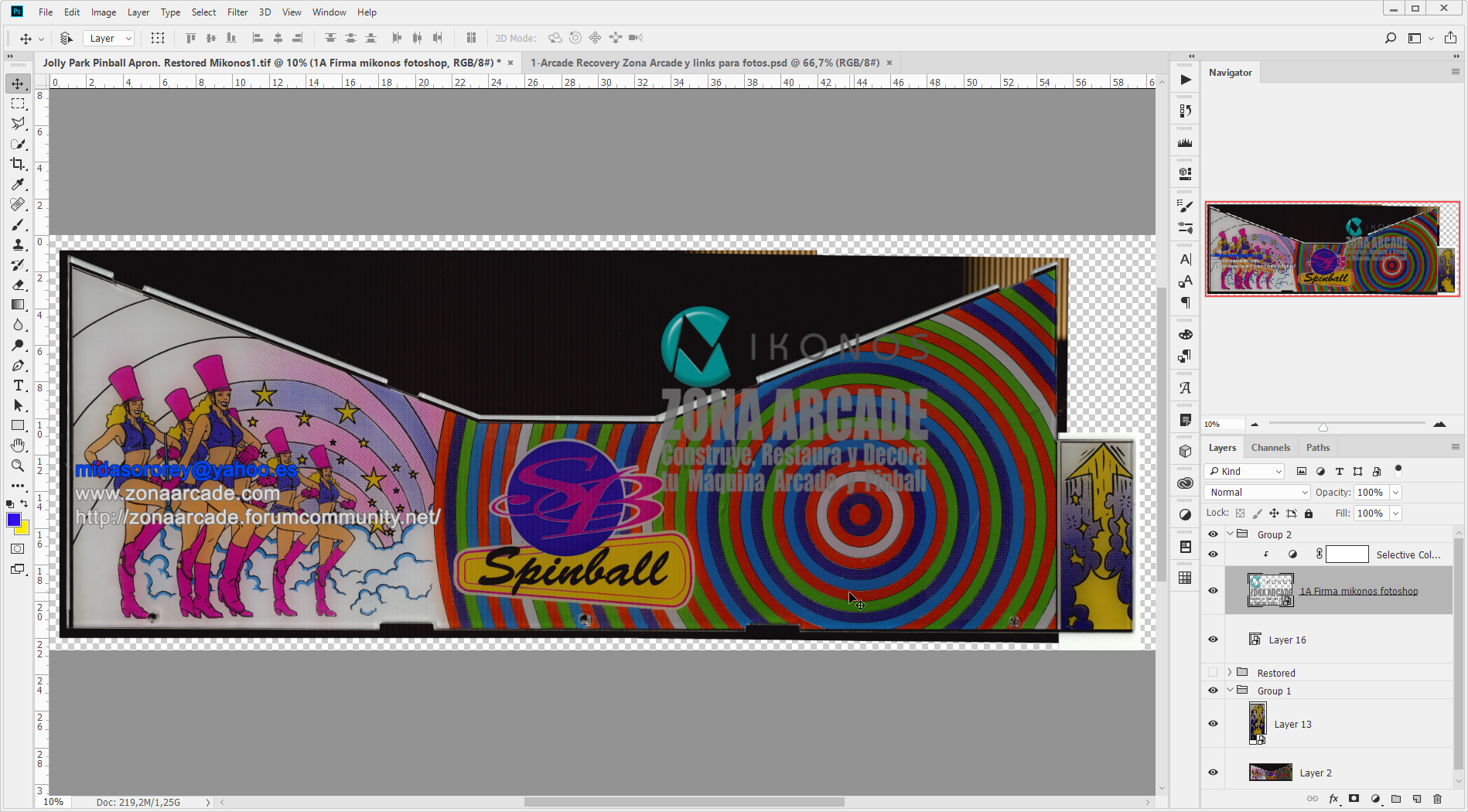Toggle visibility of Layer 13
Image resolution: width=1468 pixels, height=812 pixels.
(1213, 723)
